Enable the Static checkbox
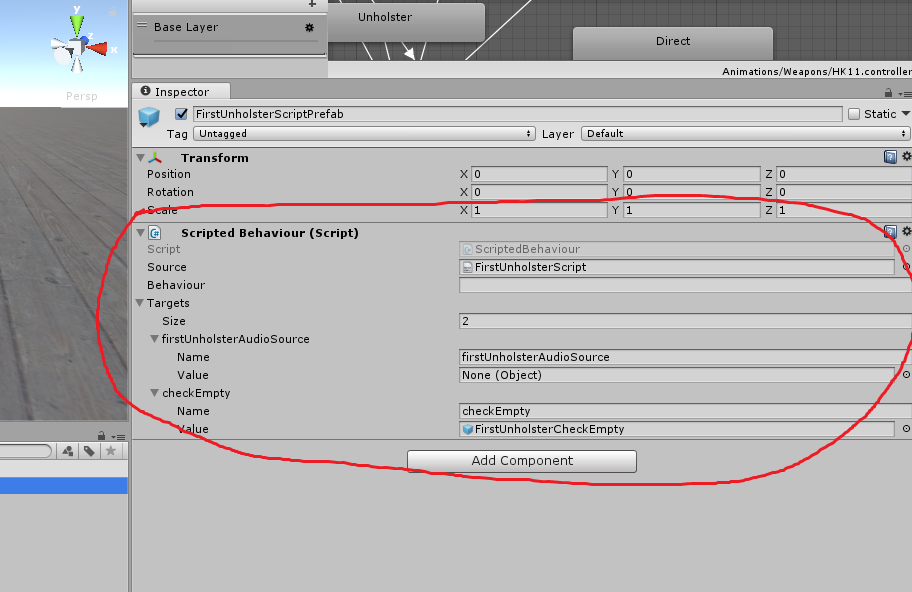Viewport: 912px width, 592px height. pos(853,114)
